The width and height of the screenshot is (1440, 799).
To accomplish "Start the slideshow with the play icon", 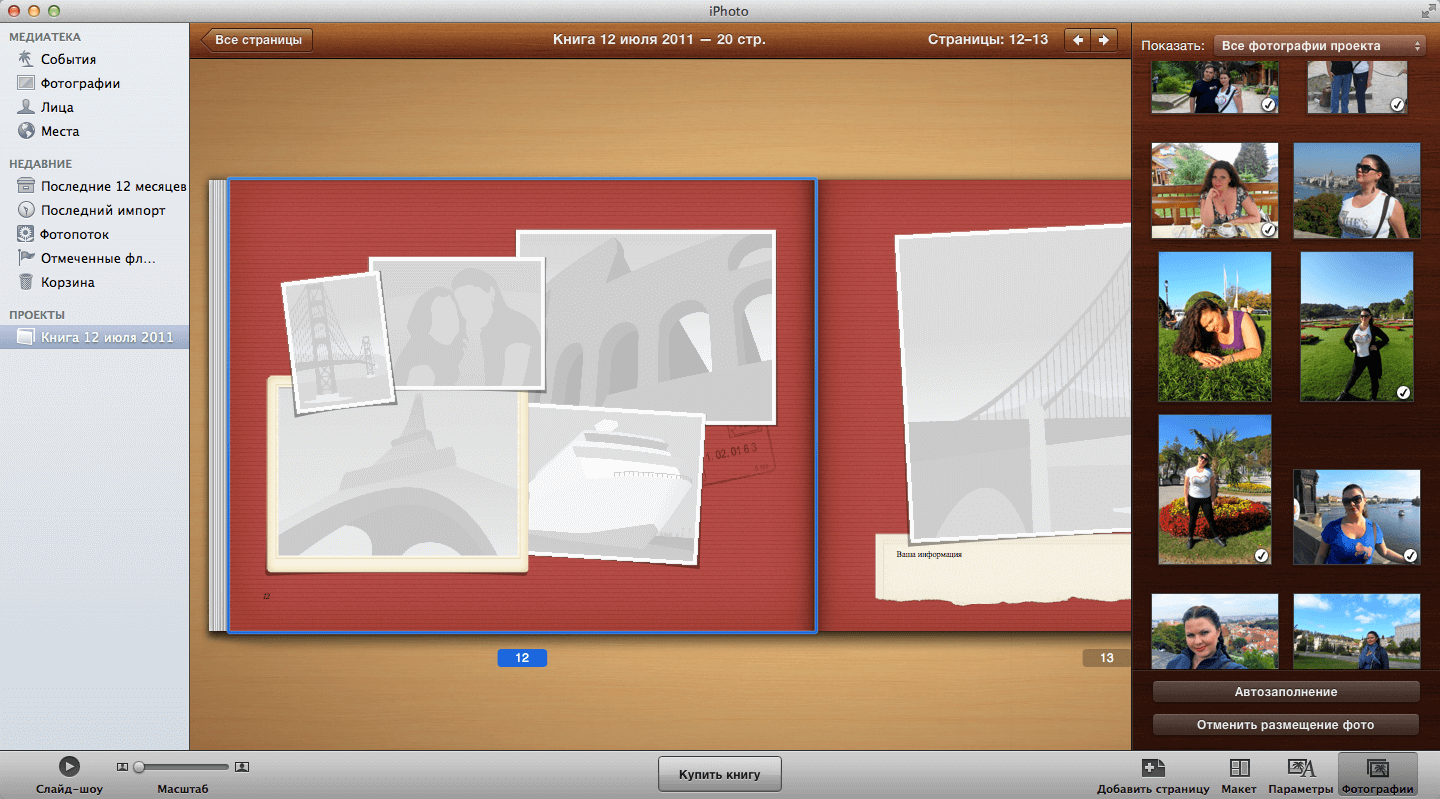I will point(68,766).
